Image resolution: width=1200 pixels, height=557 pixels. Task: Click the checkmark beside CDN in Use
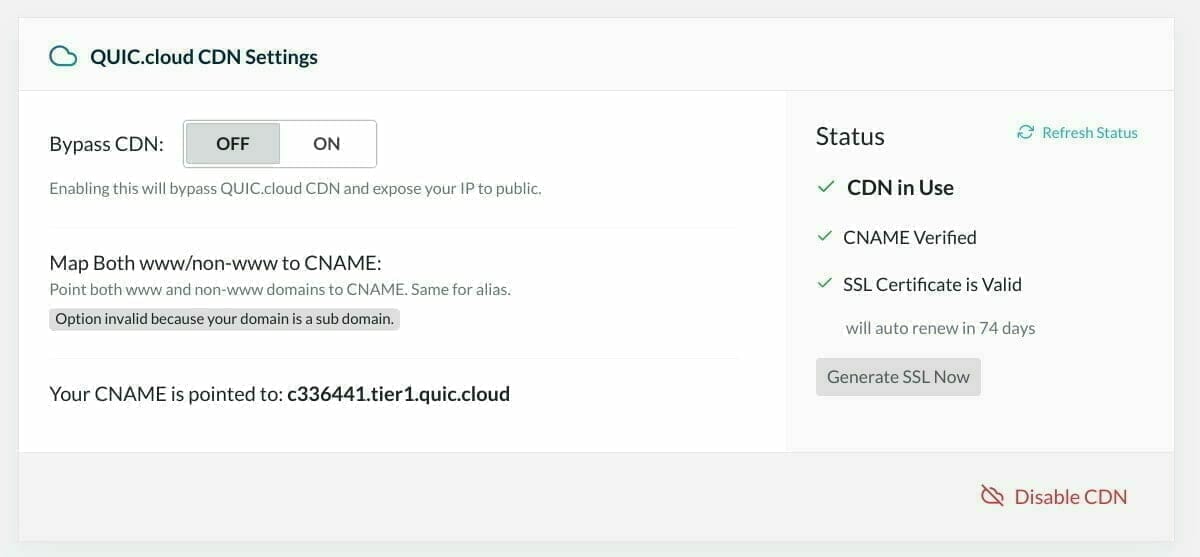(x=825, y=187)
